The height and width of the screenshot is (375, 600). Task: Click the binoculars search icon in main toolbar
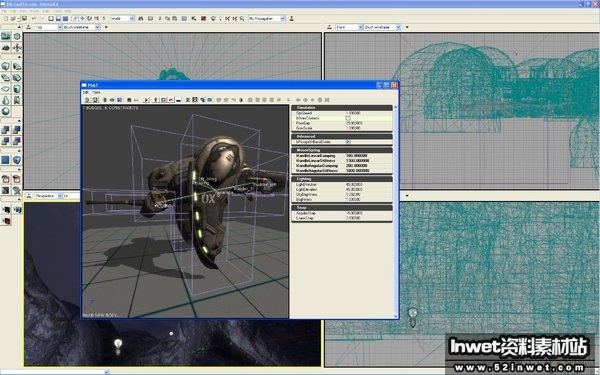(140, 18)
